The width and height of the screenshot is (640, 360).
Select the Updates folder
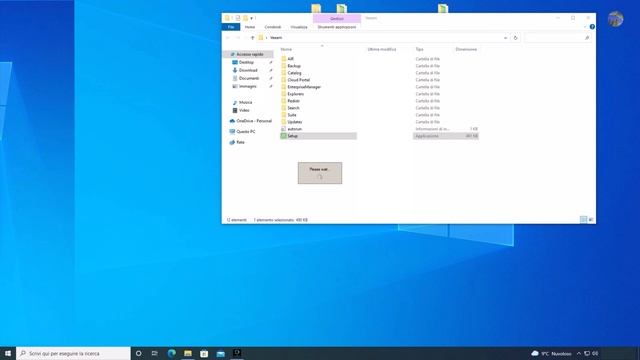click(295, 122)
